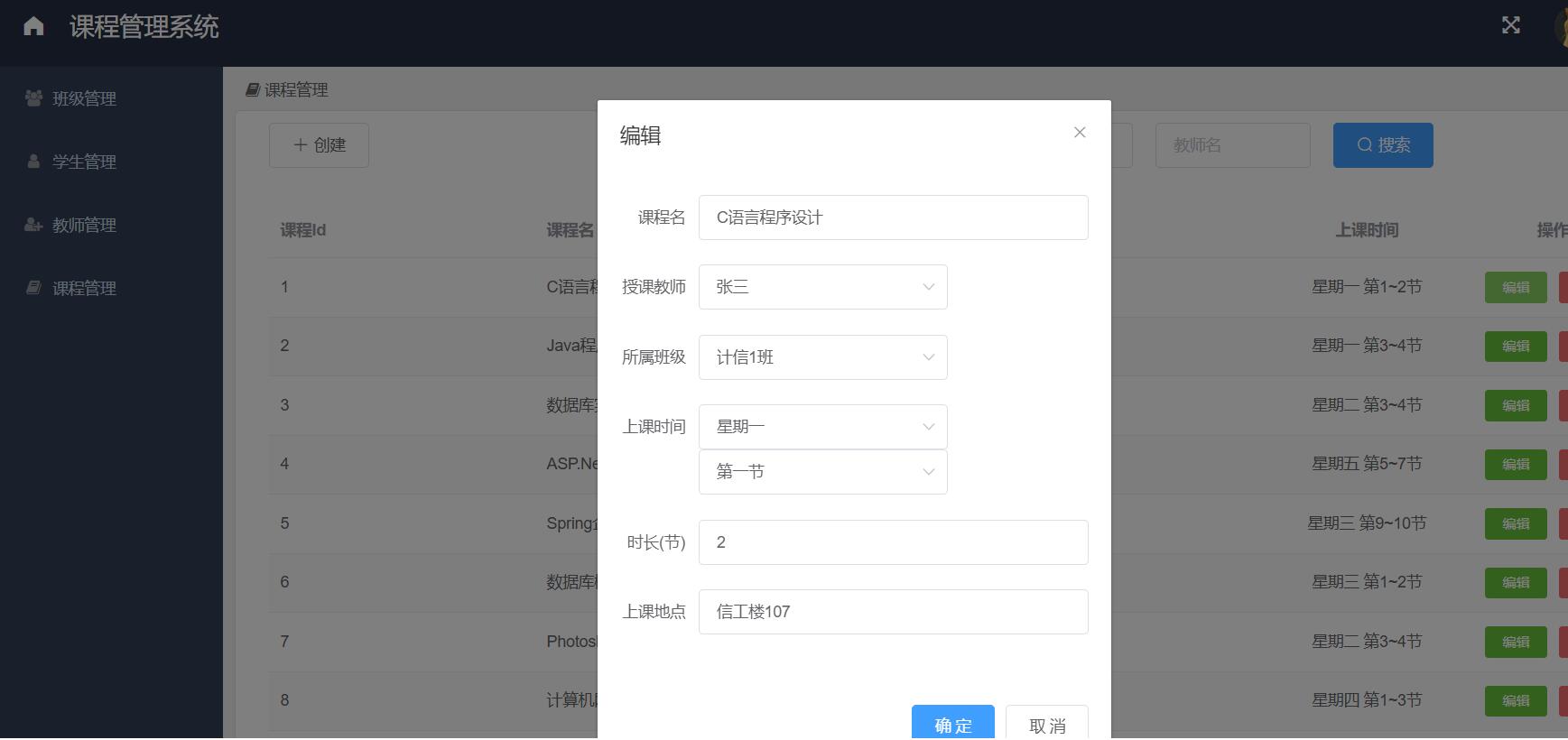1568x740 pixels.
Task: Click the book icon in 课程管理 breadcrumb
Action: coord(253,89)
